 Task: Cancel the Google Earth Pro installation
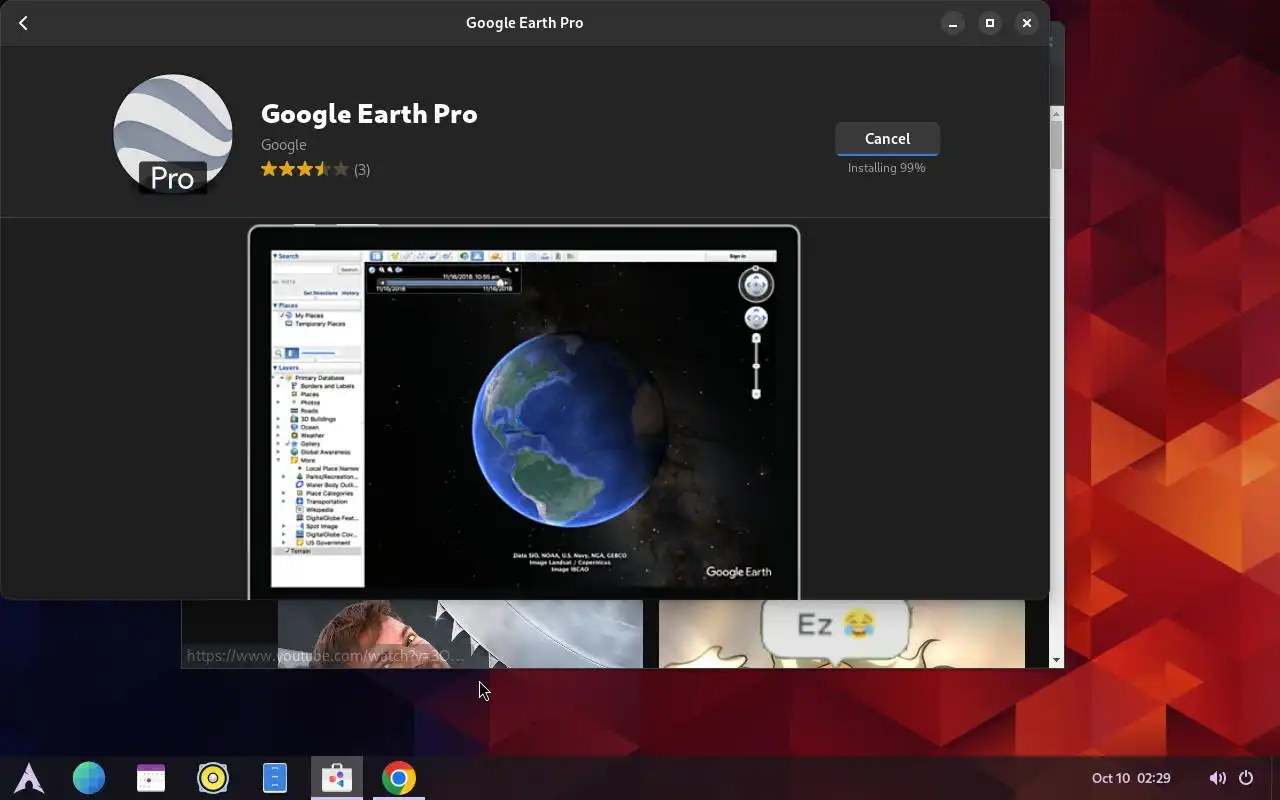pos(887,139)
